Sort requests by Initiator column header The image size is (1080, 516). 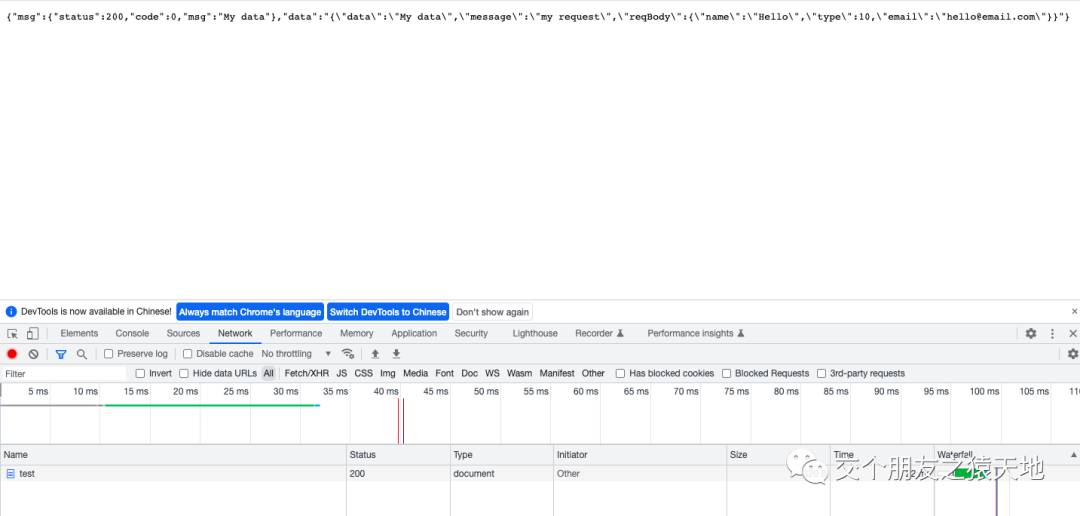[641, 455]
